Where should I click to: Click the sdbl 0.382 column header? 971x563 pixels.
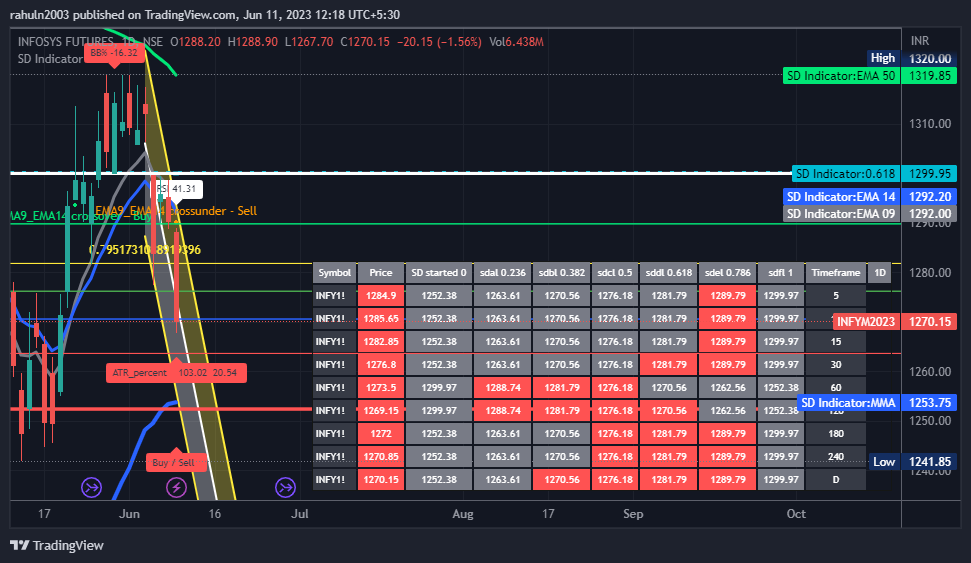(x=561, y=273)
